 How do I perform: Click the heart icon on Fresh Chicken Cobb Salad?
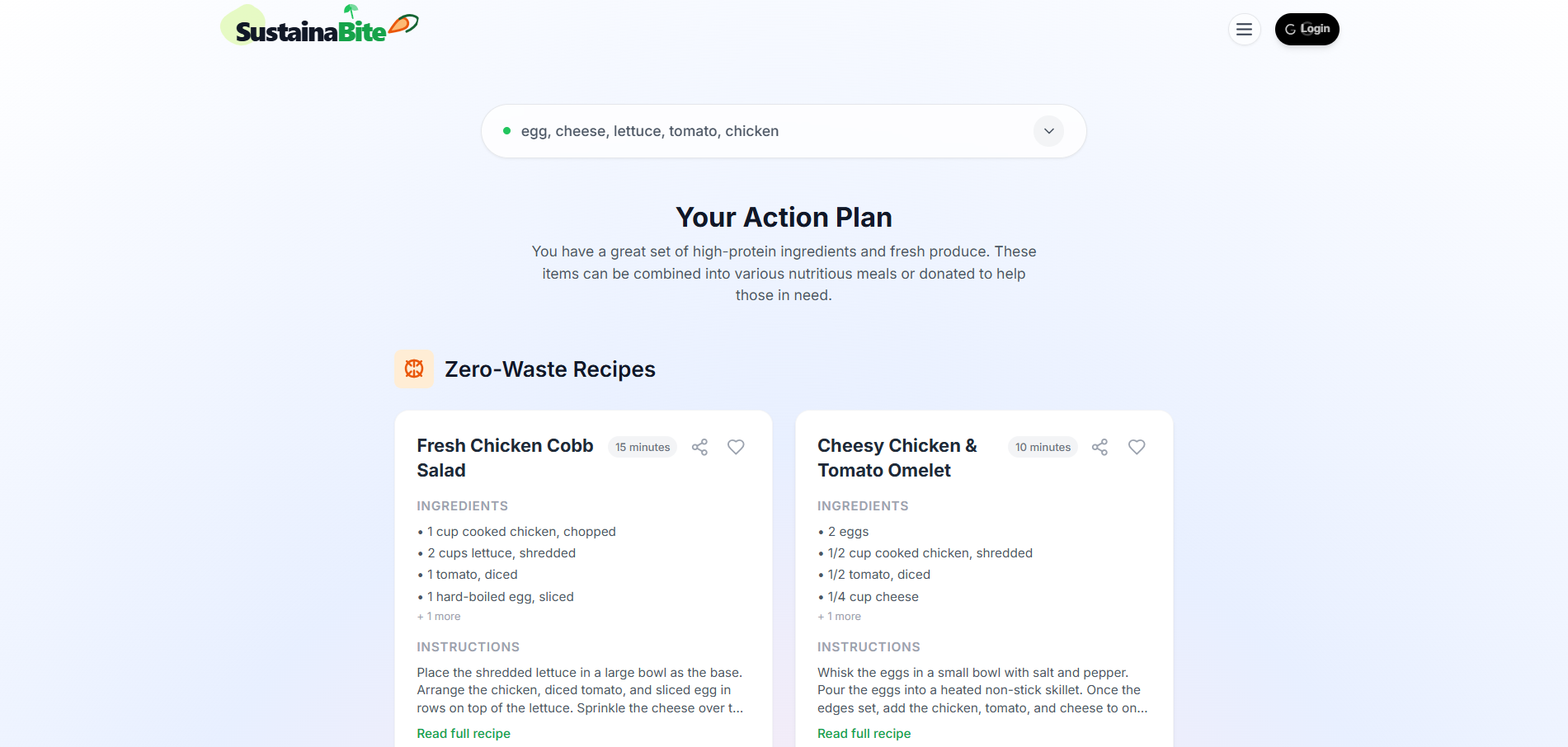(x=736, y=447)
